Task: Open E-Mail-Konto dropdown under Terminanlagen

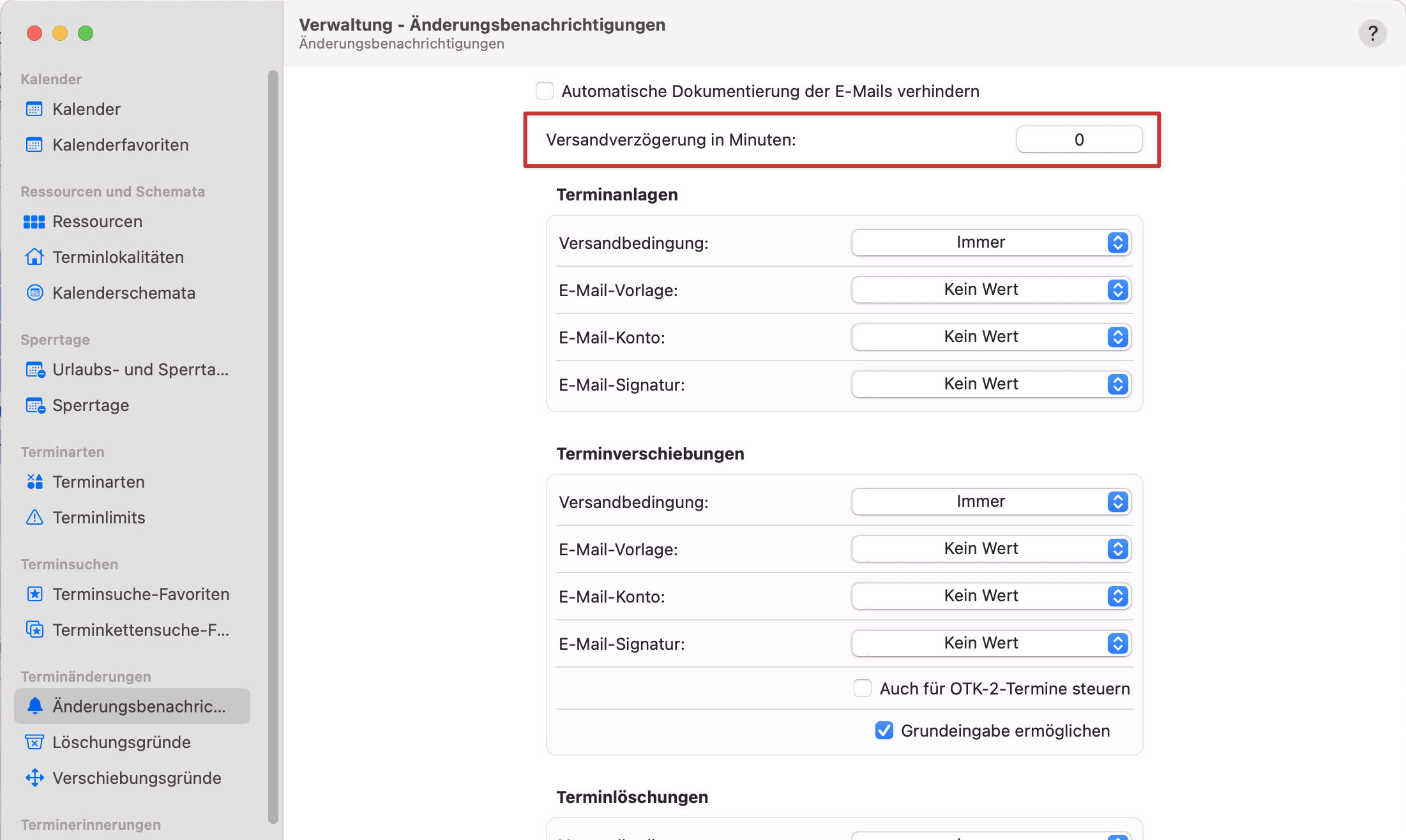Action: click(991, 337)
